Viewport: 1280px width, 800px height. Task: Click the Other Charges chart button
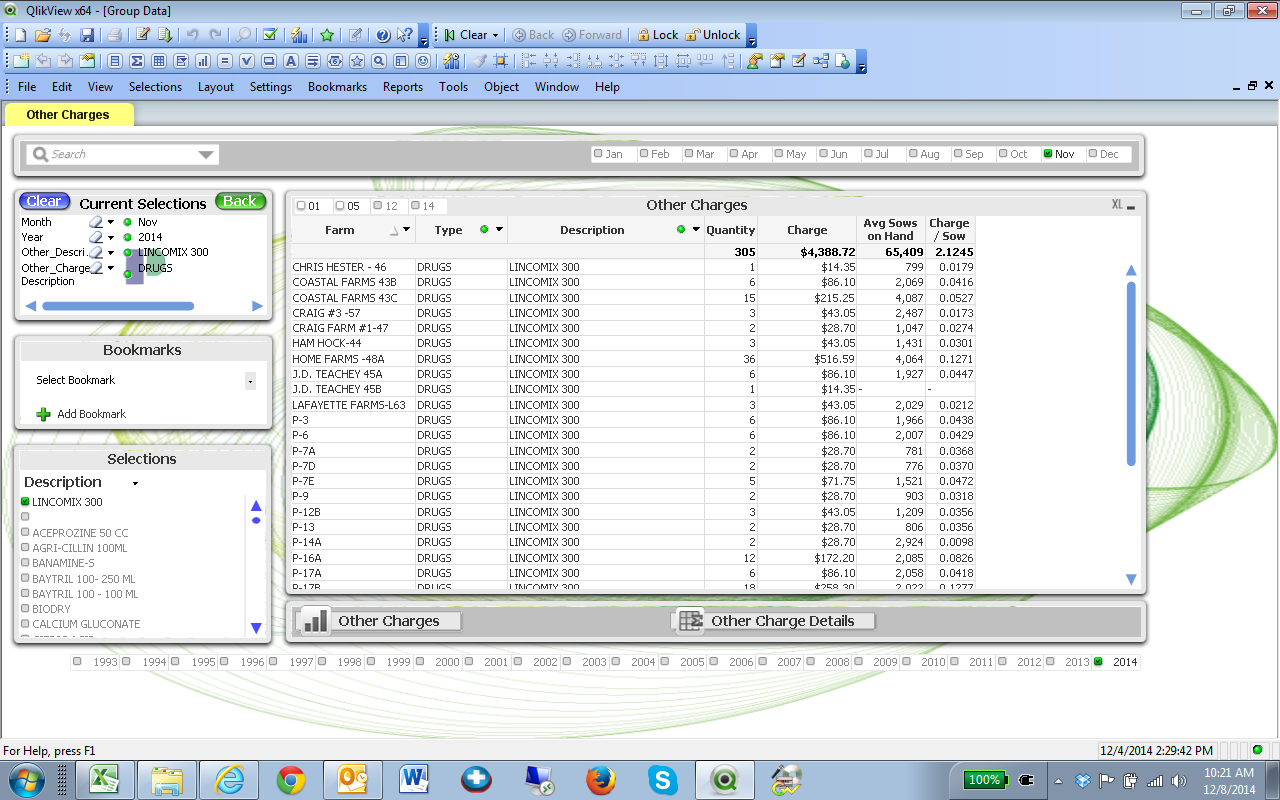[x=379, y=621]
